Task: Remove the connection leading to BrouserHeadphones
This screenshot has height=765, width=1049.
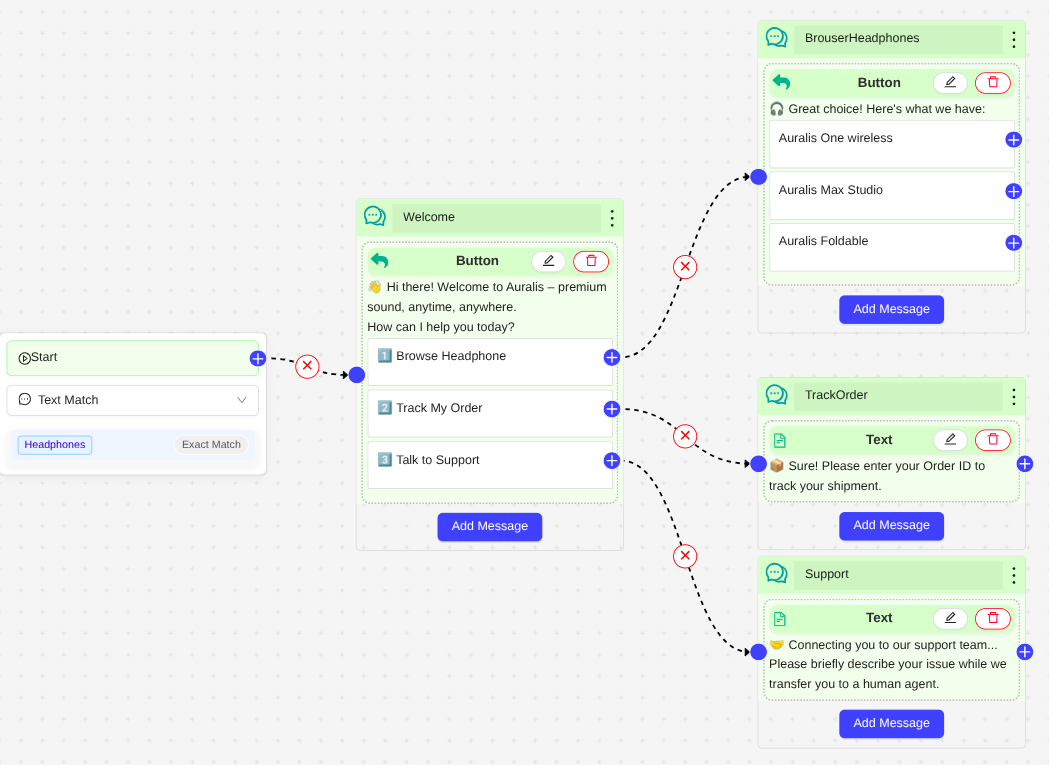Action: (x=685, y=267)
